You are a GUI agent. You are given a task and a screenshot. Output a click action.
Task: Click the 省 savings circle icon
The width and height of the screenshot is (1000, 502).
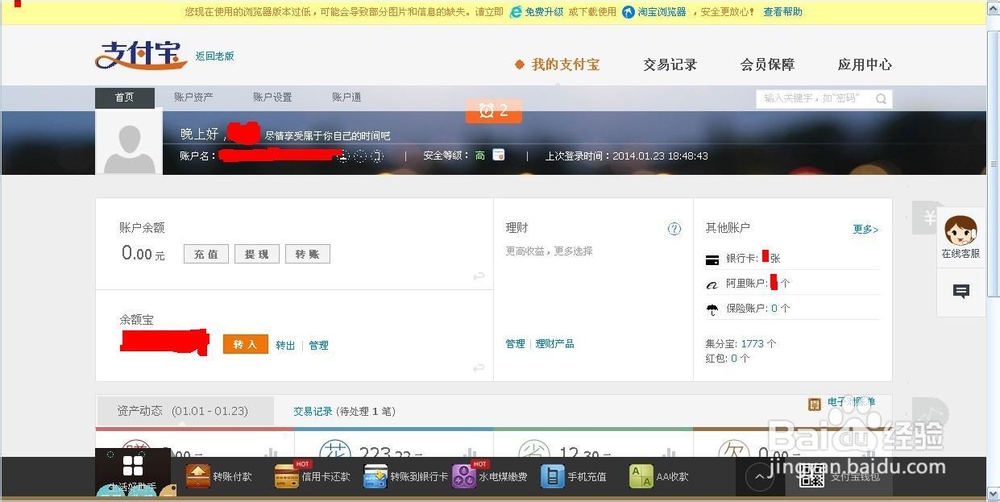click(534, 448)
